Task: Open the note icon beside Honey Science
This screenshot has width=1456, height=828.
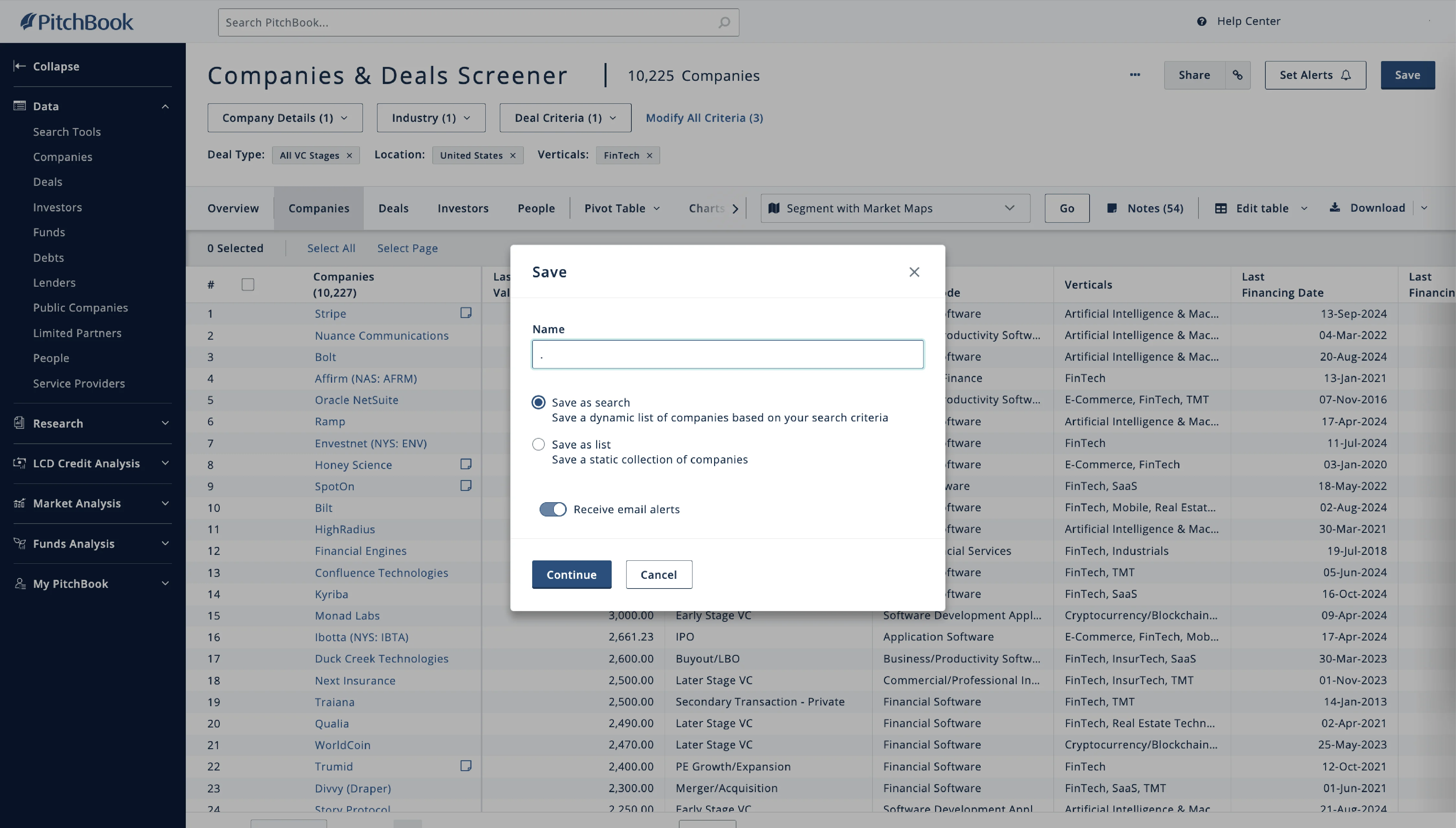Action: [x=466, y=464]
